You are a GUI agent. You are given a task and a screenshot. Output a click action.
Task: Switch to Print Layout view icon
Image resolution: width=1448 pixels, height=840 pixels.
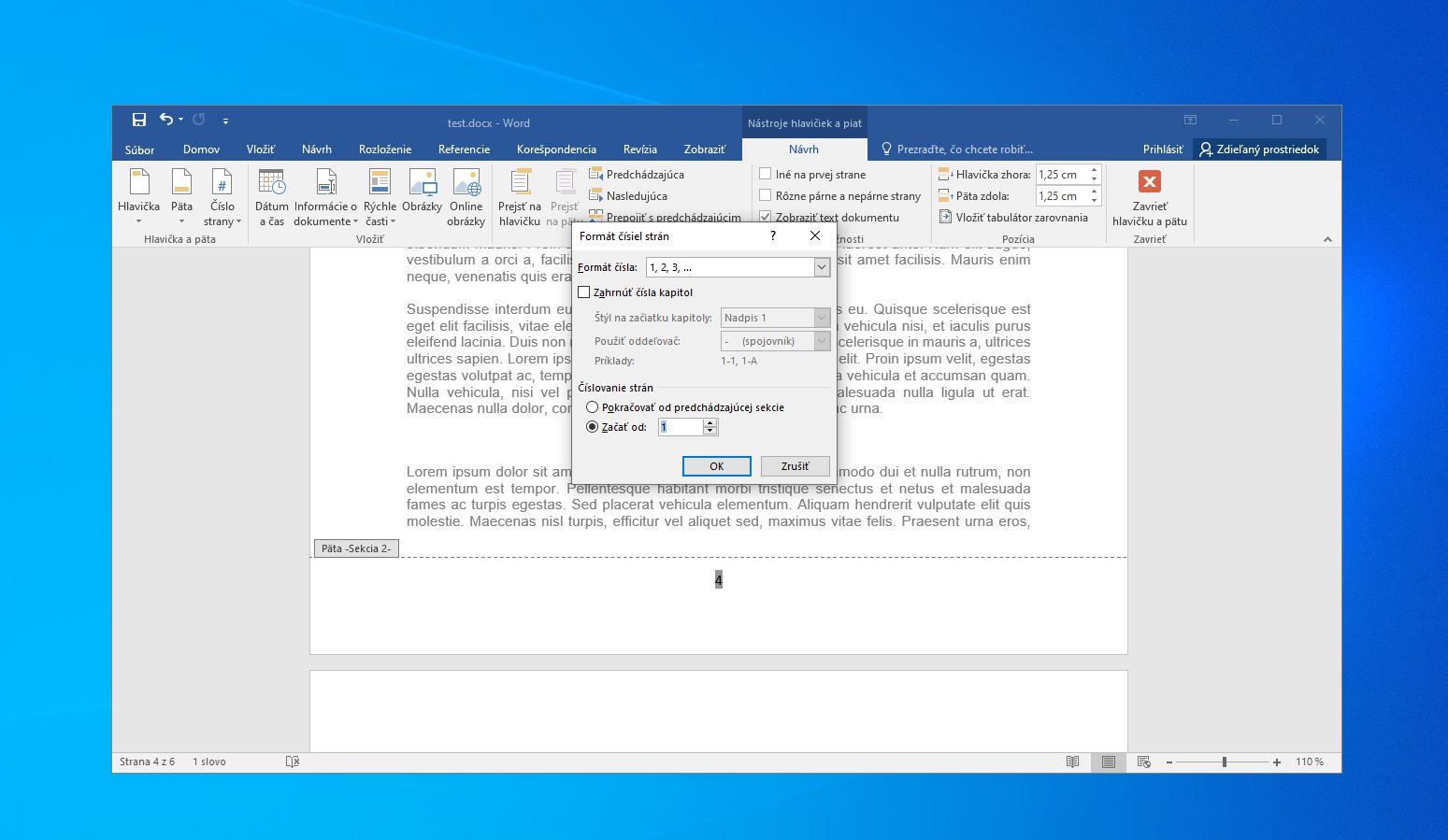1109,762
